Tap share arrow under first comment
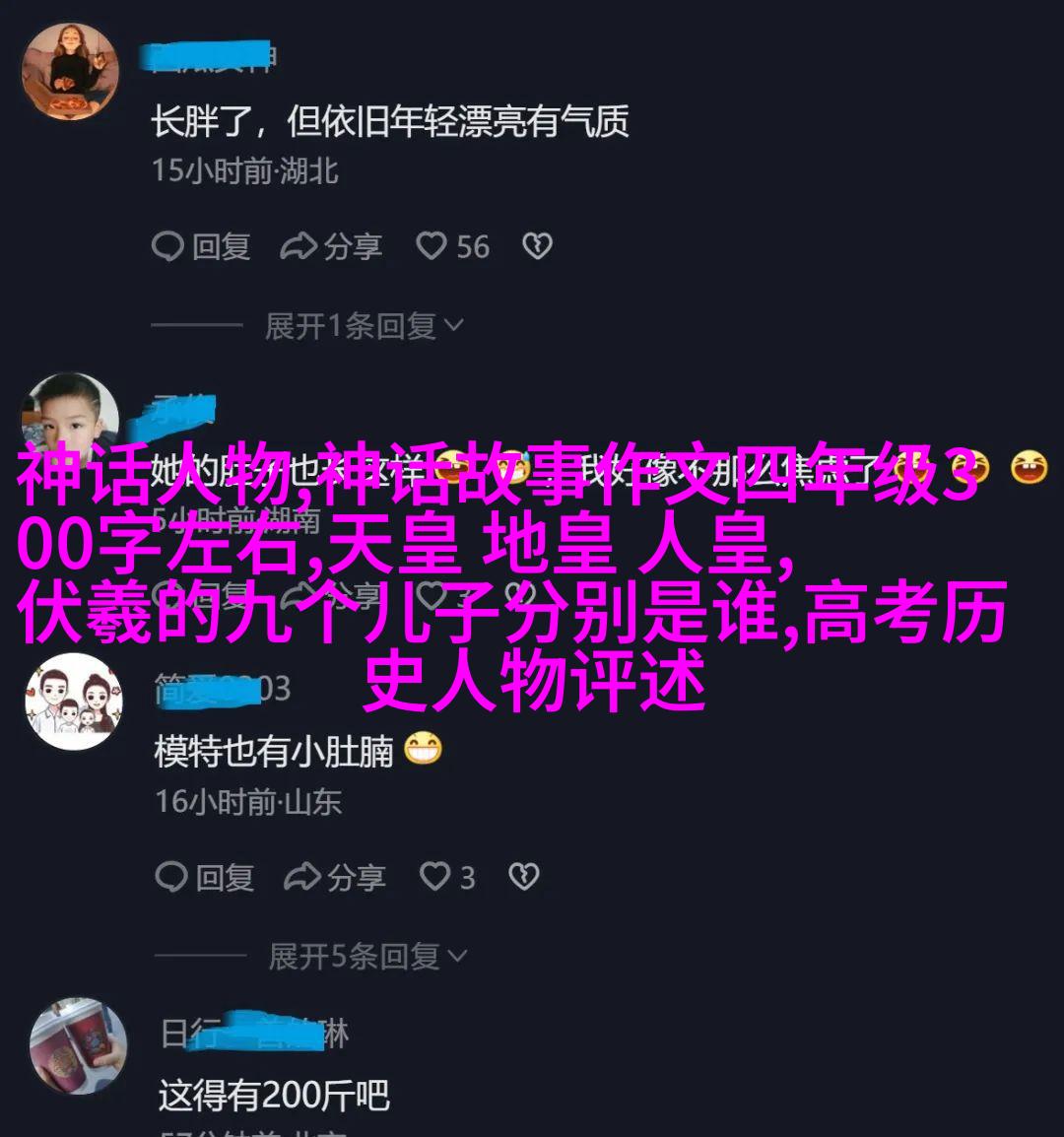The image size is (1064, 1137). point(299,246)
